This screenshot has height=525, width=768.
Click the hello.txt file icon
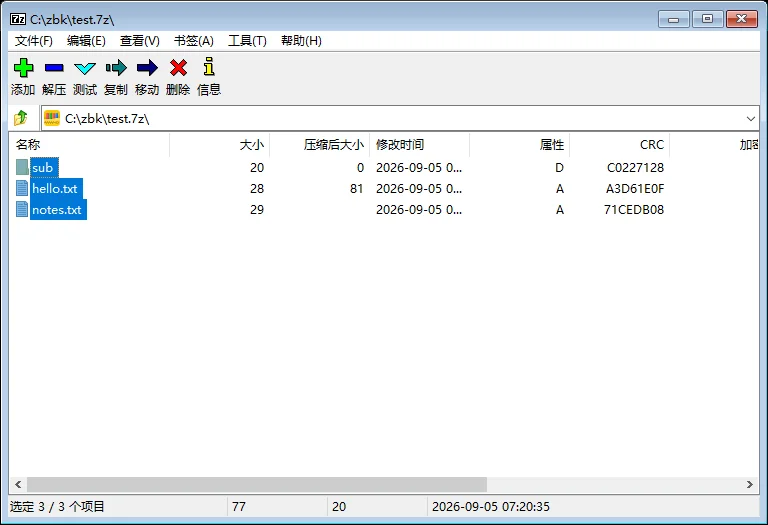[x=22, y=188]
